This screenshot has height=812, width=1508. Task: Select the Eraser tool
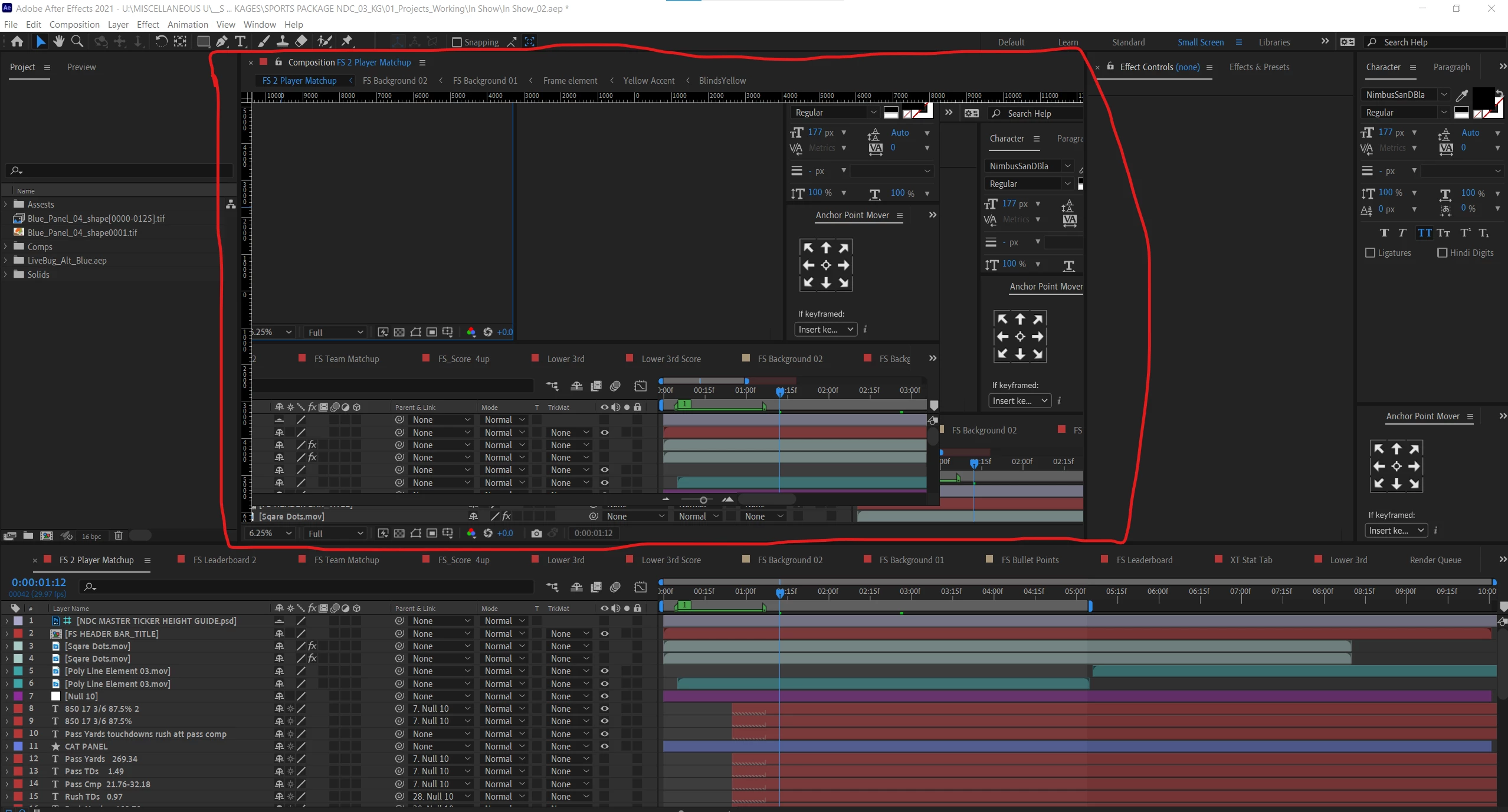pyautogui.click(x=301, y=41)
